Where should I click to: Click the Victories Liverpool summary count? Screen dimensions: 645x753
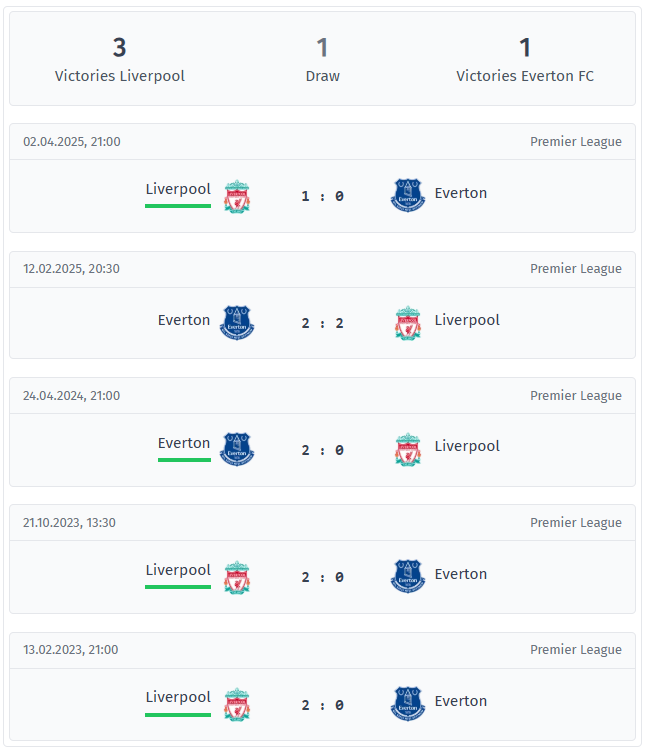pos(120,48)
